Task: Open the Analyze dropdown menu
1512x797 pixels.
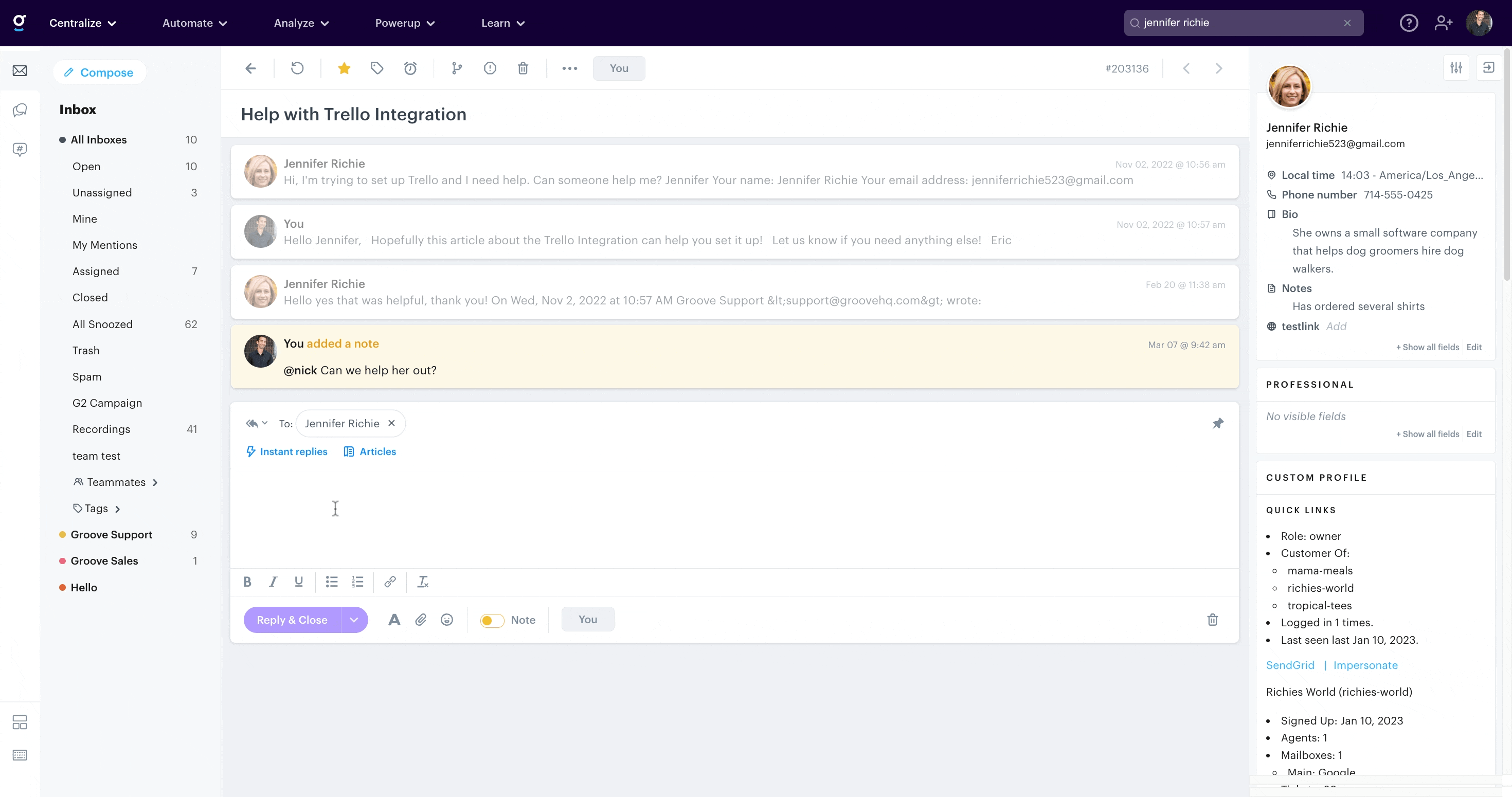Action: click(x=302, y=23)
